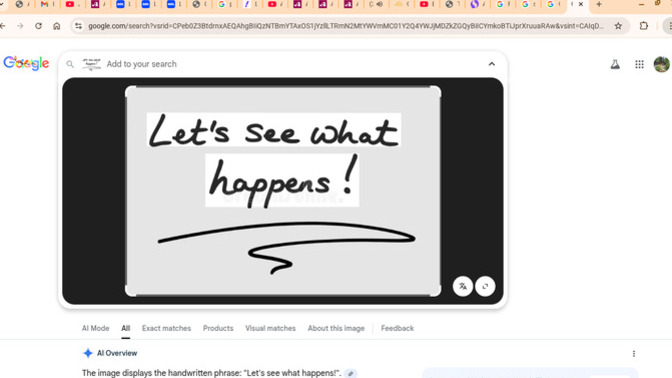Screen dimensions: 672x378
Task: Open the Google apps grid icon
Action: coord(639,64)
